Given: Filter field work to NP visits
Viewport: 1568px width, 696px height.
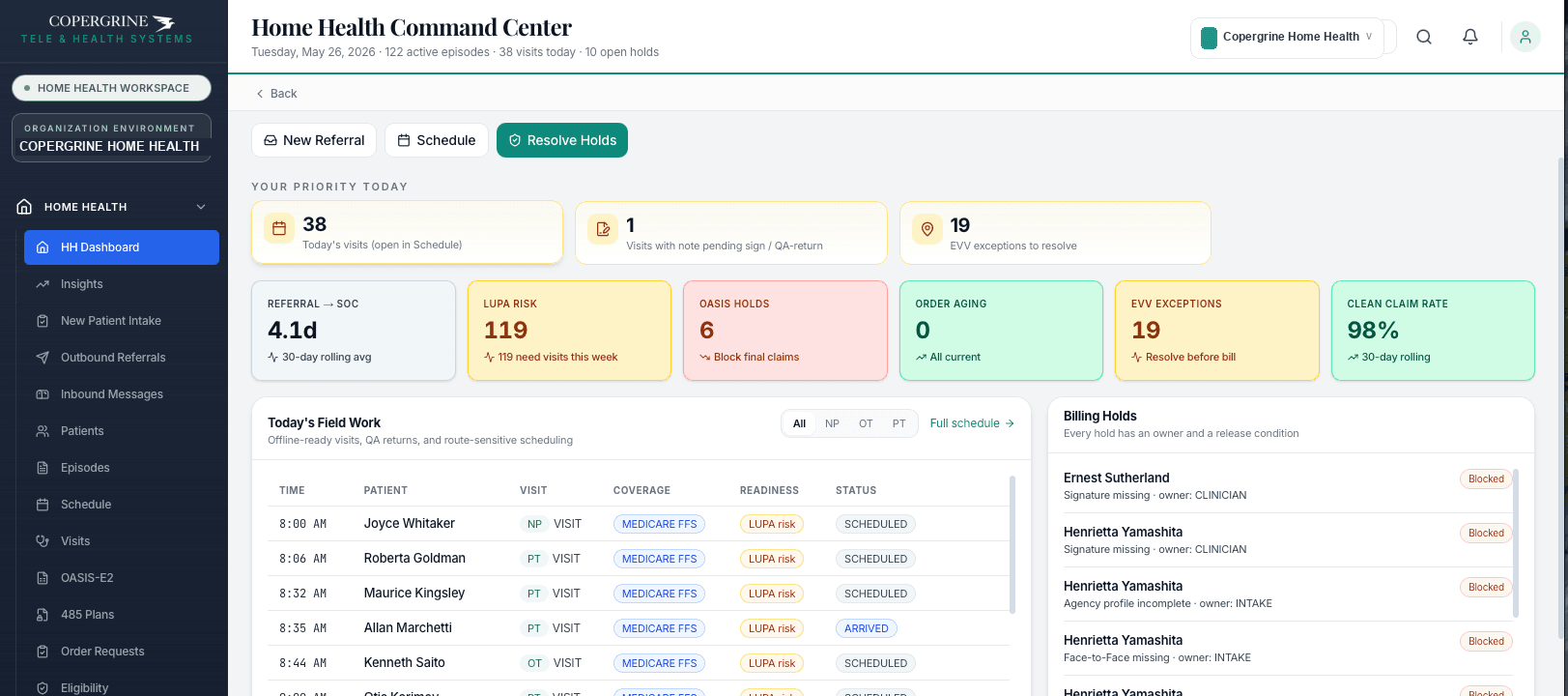Looking at the screenshot, I should pos(832,423).
